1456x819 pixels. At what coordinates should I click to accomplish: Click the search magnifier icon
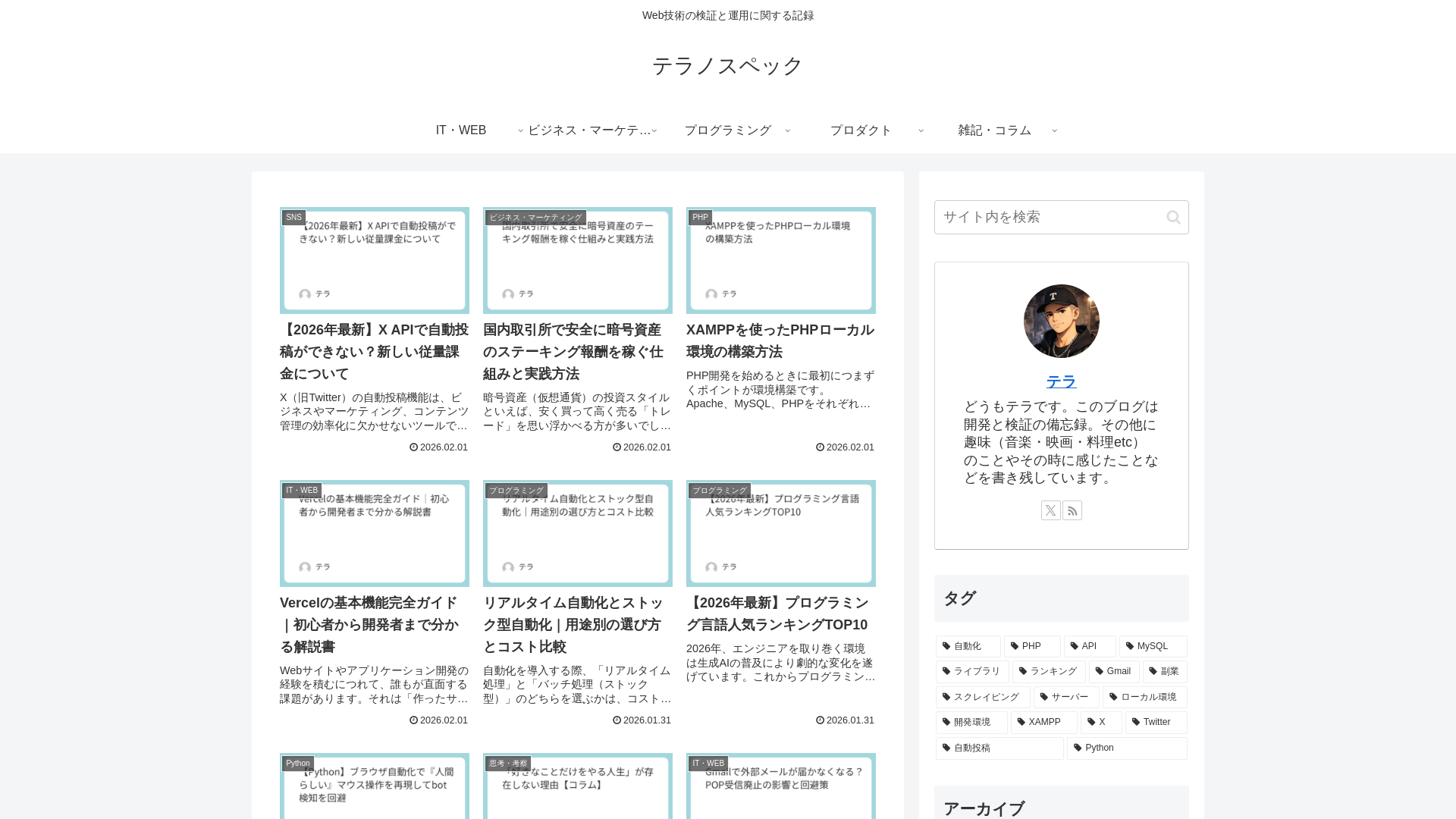click(1173, 218)
